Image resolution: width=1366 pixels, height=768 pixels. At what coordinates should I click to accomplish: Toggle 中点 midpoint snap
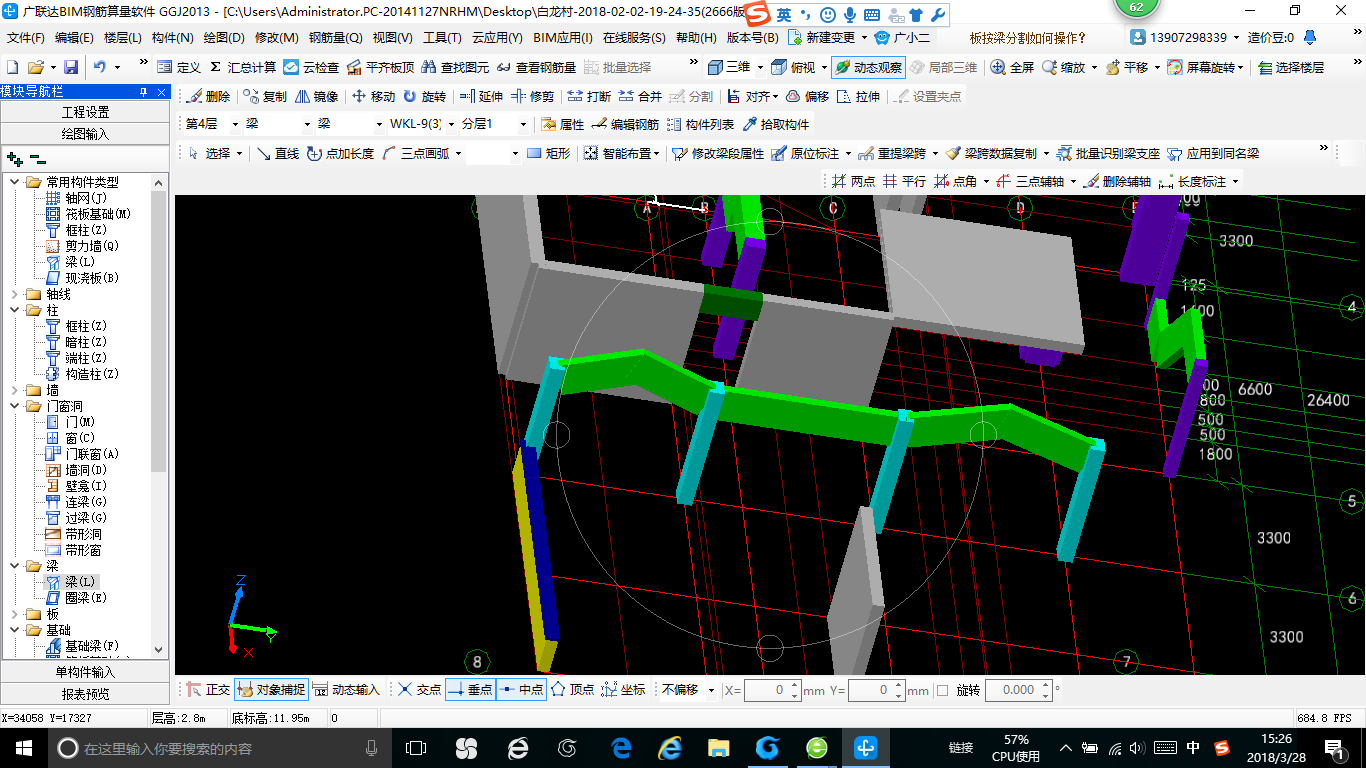tap(521, 689)
